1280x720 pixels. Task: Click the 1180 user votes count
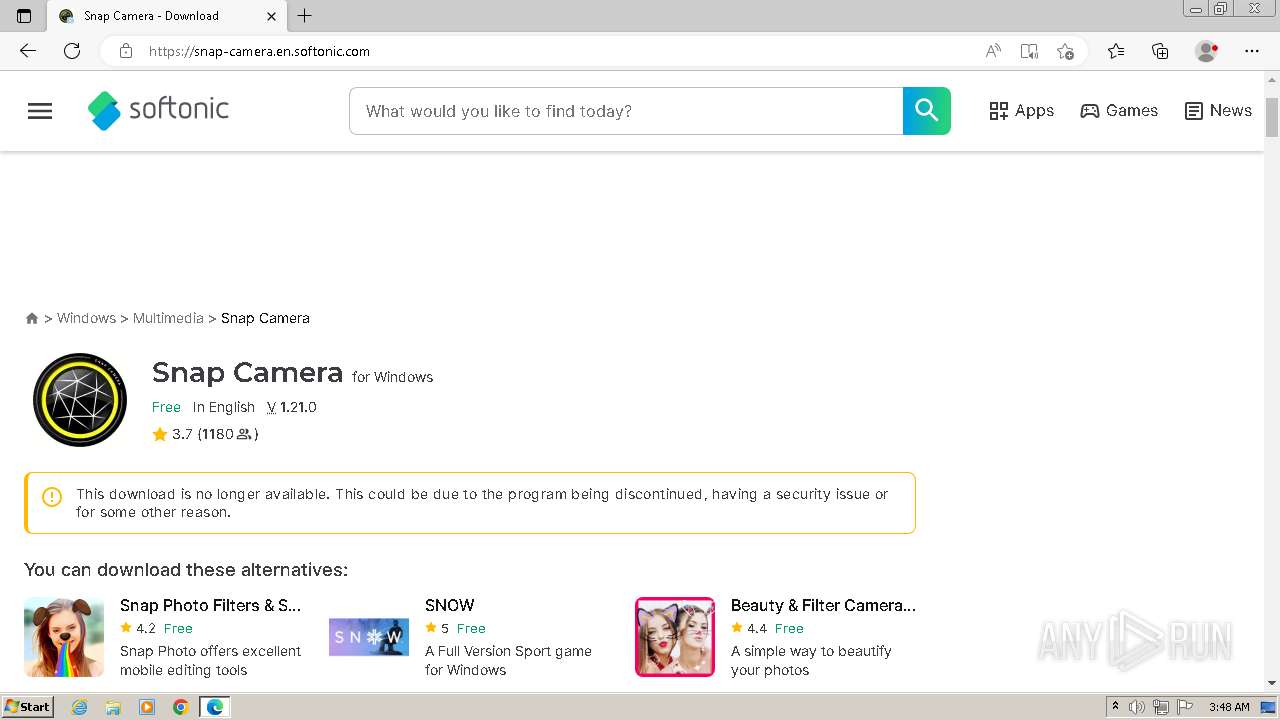coord(227,434)
